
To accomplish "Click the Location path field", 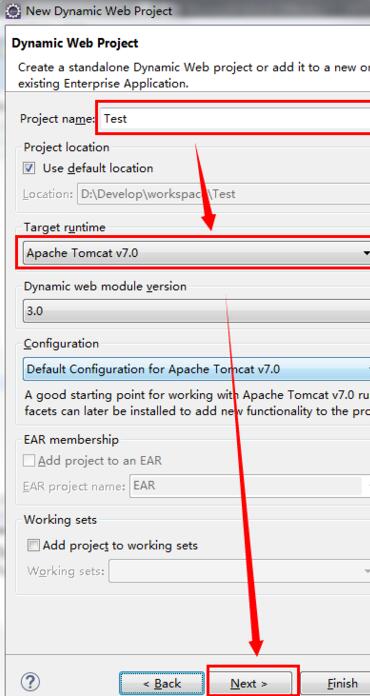I will [224, 194].
